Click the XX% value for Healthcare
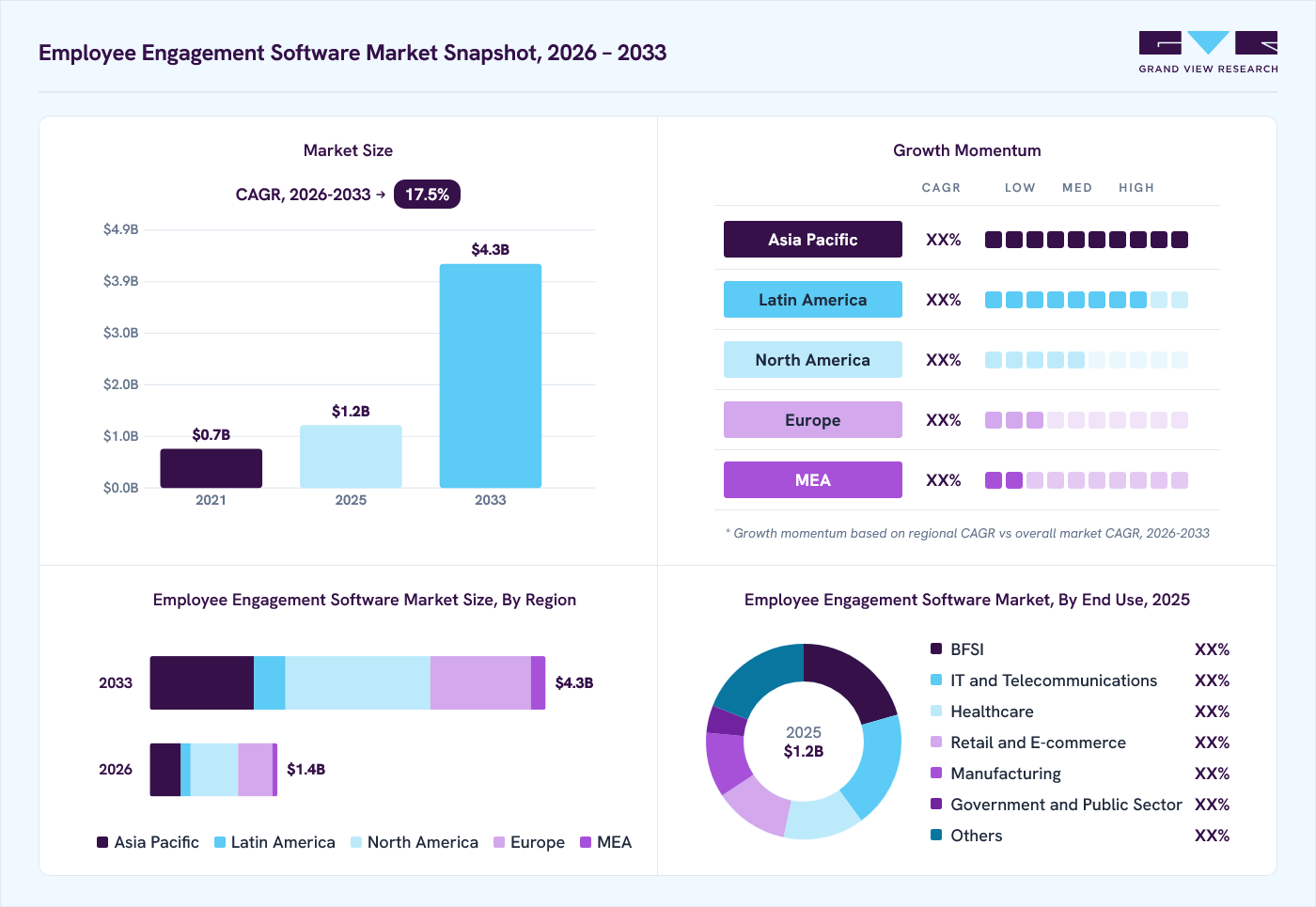1316x907 pixels. [1212, 712]
